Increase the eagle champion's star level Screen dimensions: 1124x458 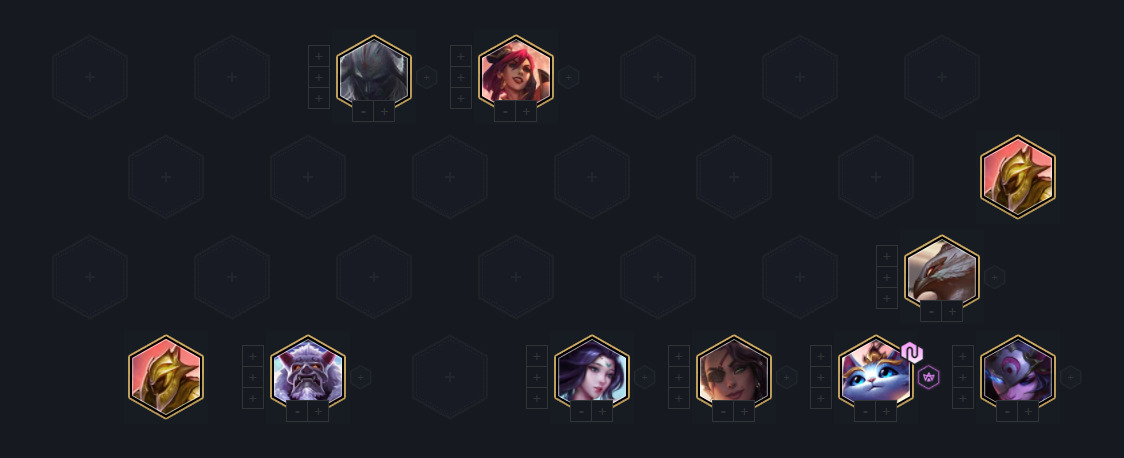point(952,312)
